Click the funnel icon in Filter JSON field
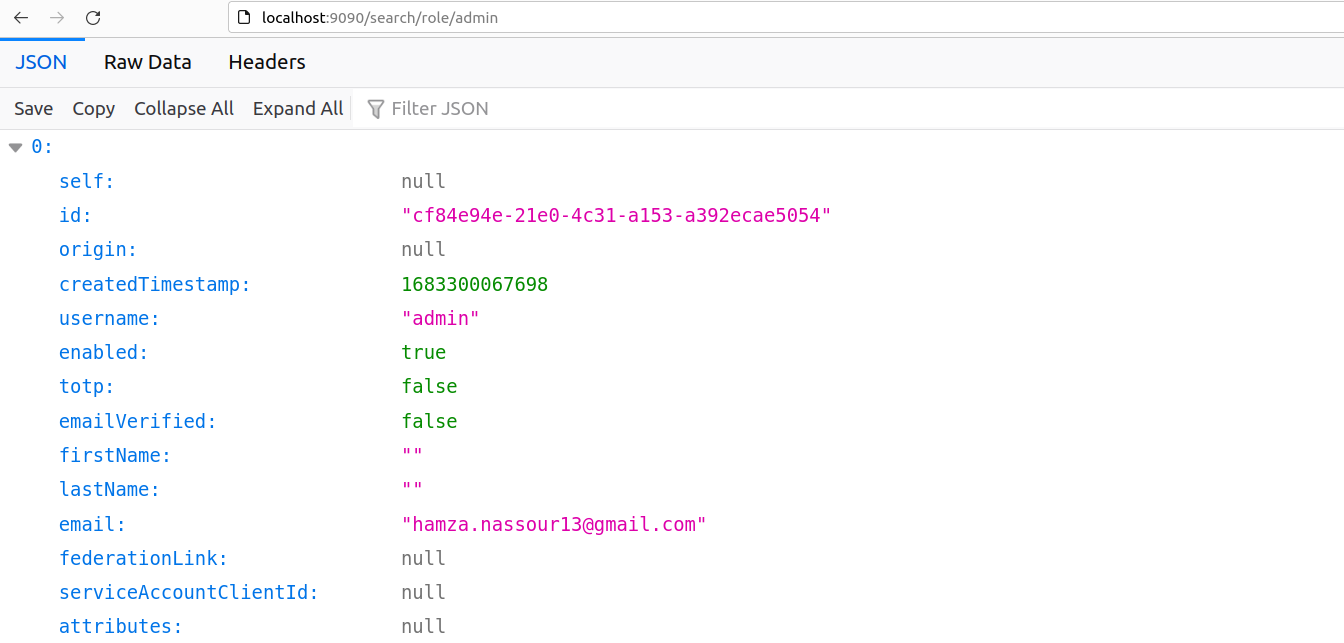The image size is (1344, 643). pyautogui.click(x=375, y=108)
